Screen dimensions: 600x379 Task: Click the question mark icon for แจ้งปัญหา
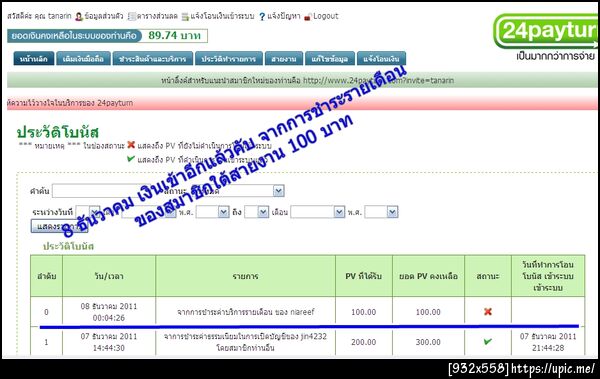262,16
